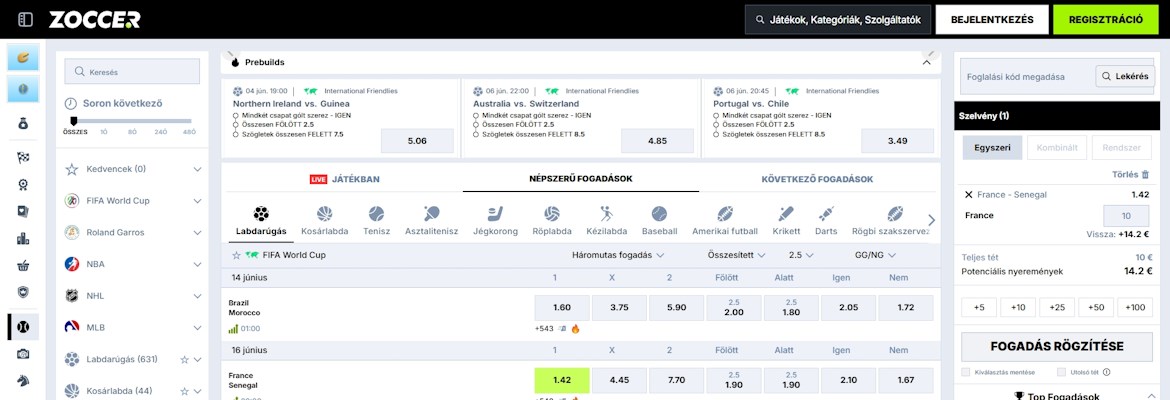Click the statistics bars icon under Brazil Morocco
This screenshot has height=400, width=1170.
click(234, 328)
